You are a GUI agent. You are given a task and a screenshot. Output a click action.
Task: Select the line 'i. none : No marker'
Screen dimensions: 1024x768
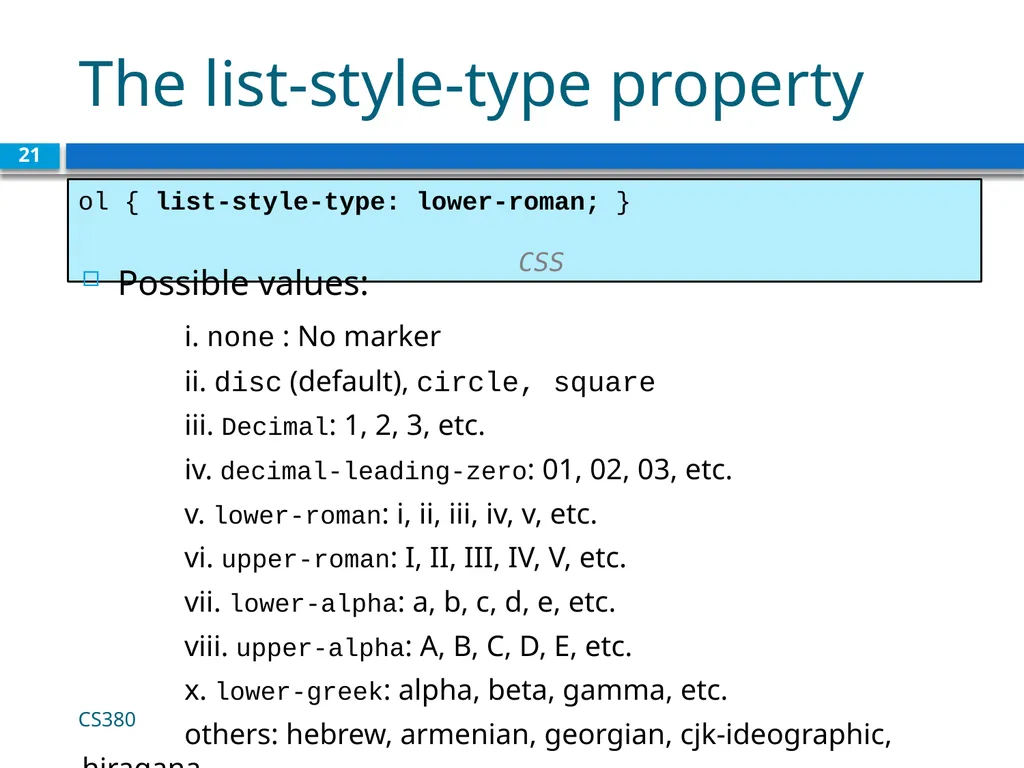click(312, 337)
